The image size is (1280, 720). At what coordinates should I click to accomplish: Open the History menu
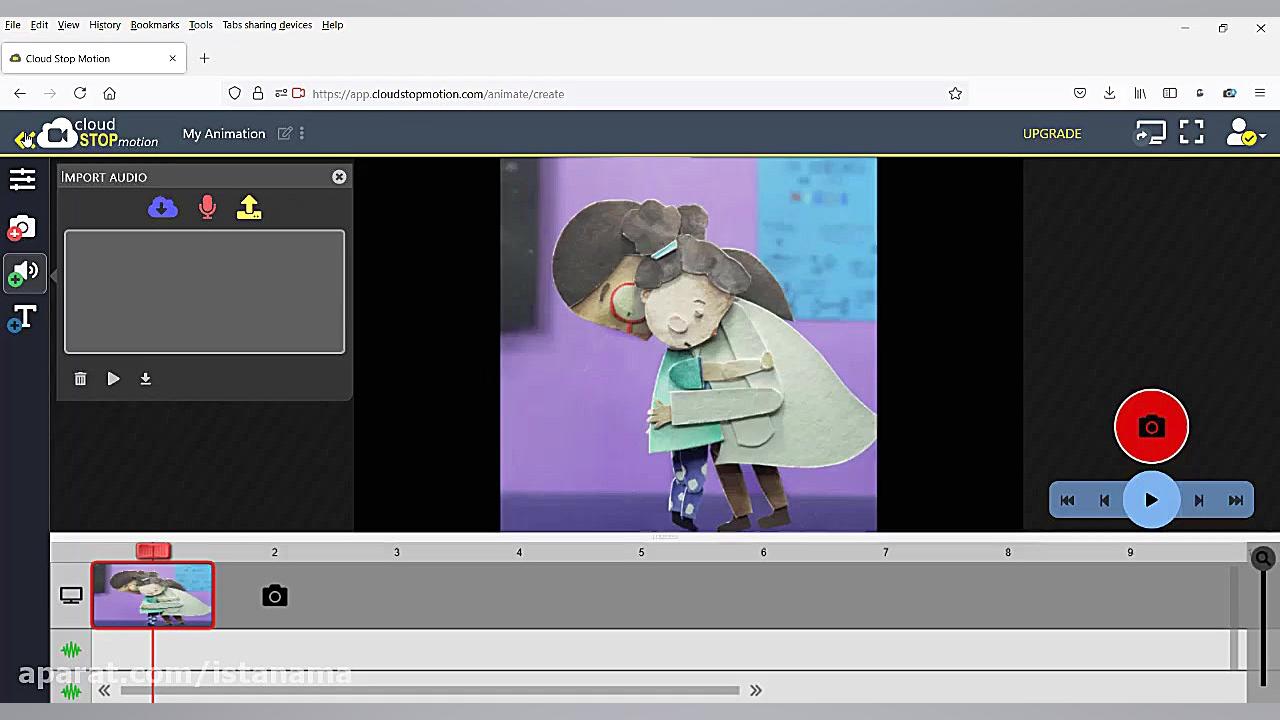tap(104, 25)
